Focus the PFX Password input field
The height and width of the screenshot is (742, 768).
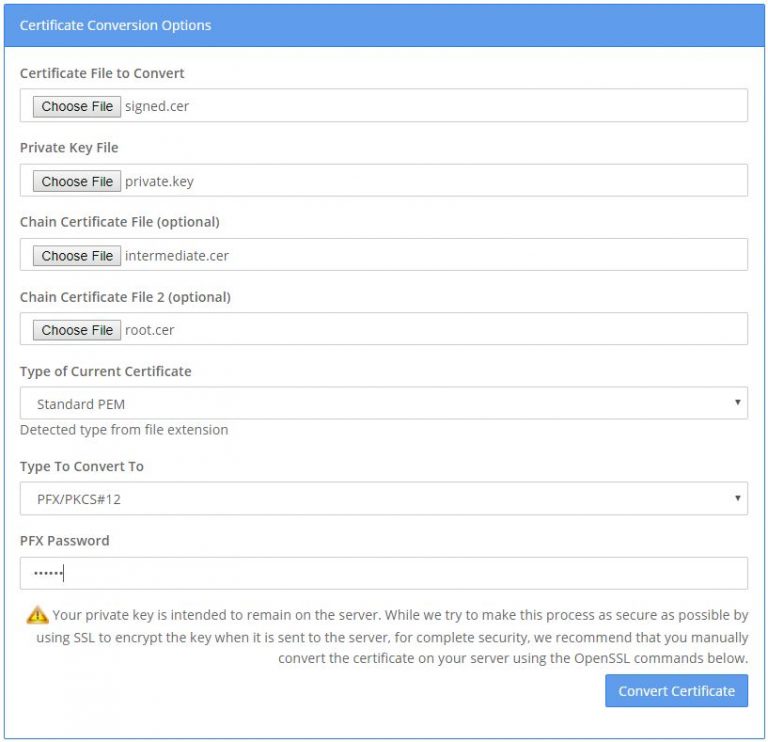coord(384,573)
